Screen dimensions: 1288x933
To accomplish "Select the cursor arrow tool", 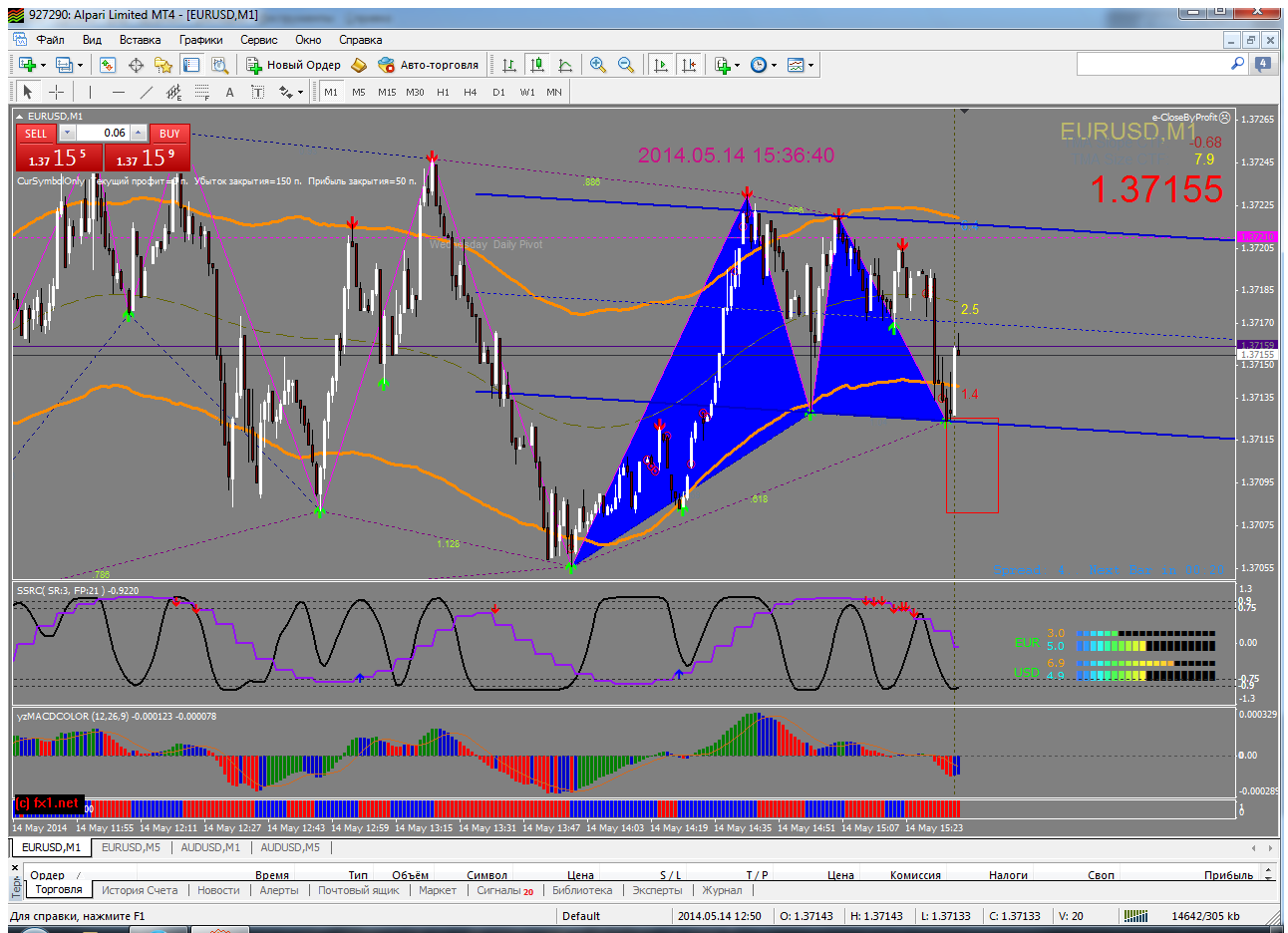I will pyautogui.click(x=28, y=92).
